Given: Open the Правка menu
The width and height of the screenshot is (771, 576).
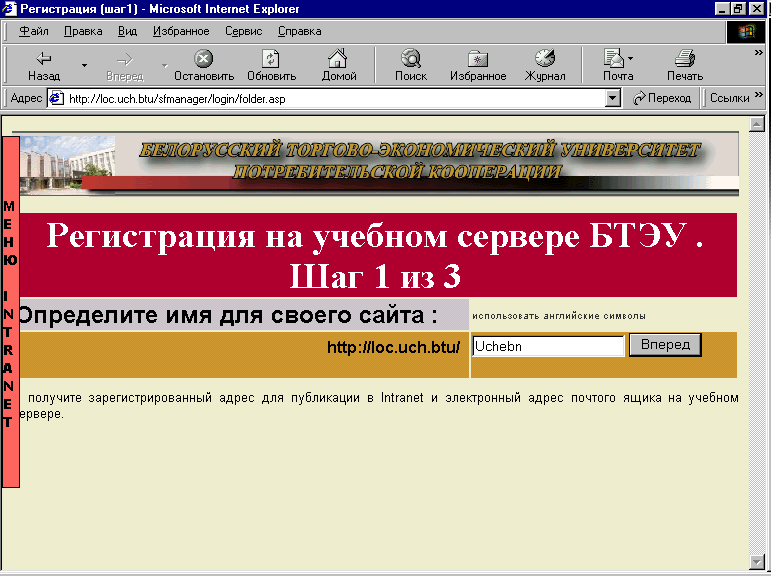Looking at the screenshot, I should (x=83, y=31).
